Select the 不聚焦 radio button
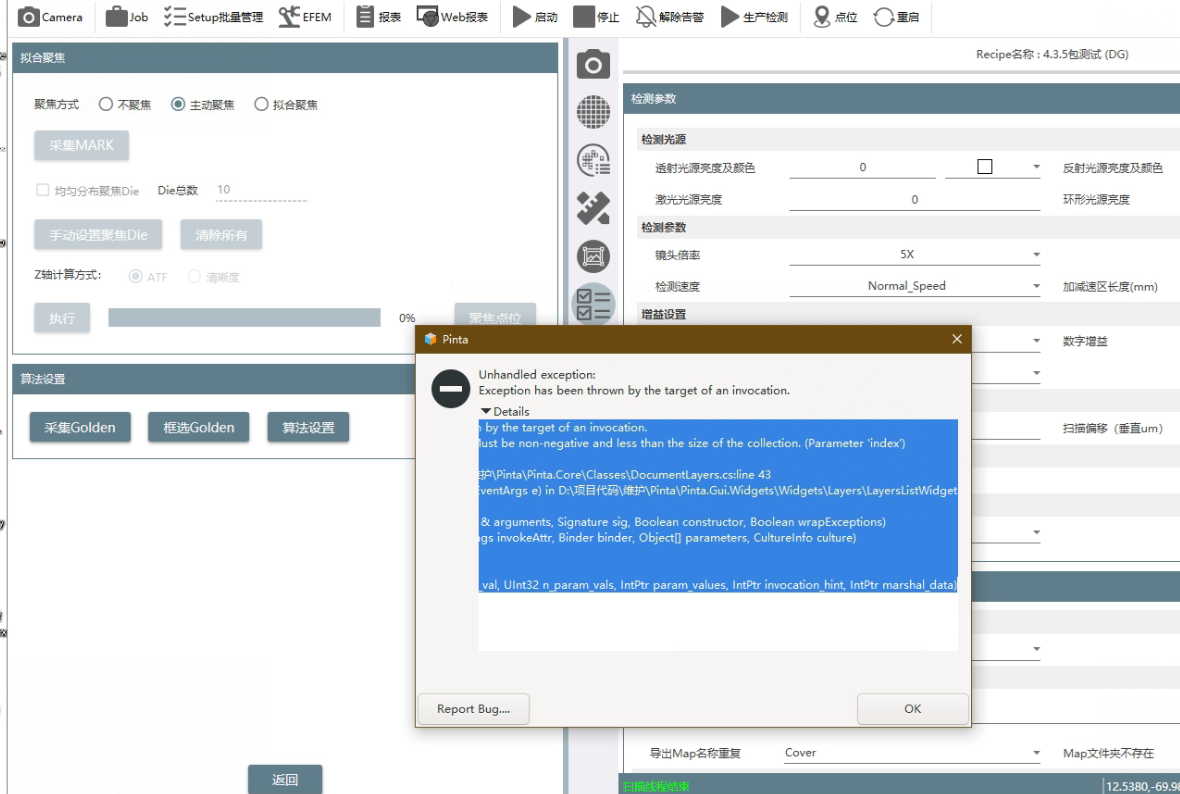Image resolution: width=1180 pixels, height=794 pixels. click(105, 104)
